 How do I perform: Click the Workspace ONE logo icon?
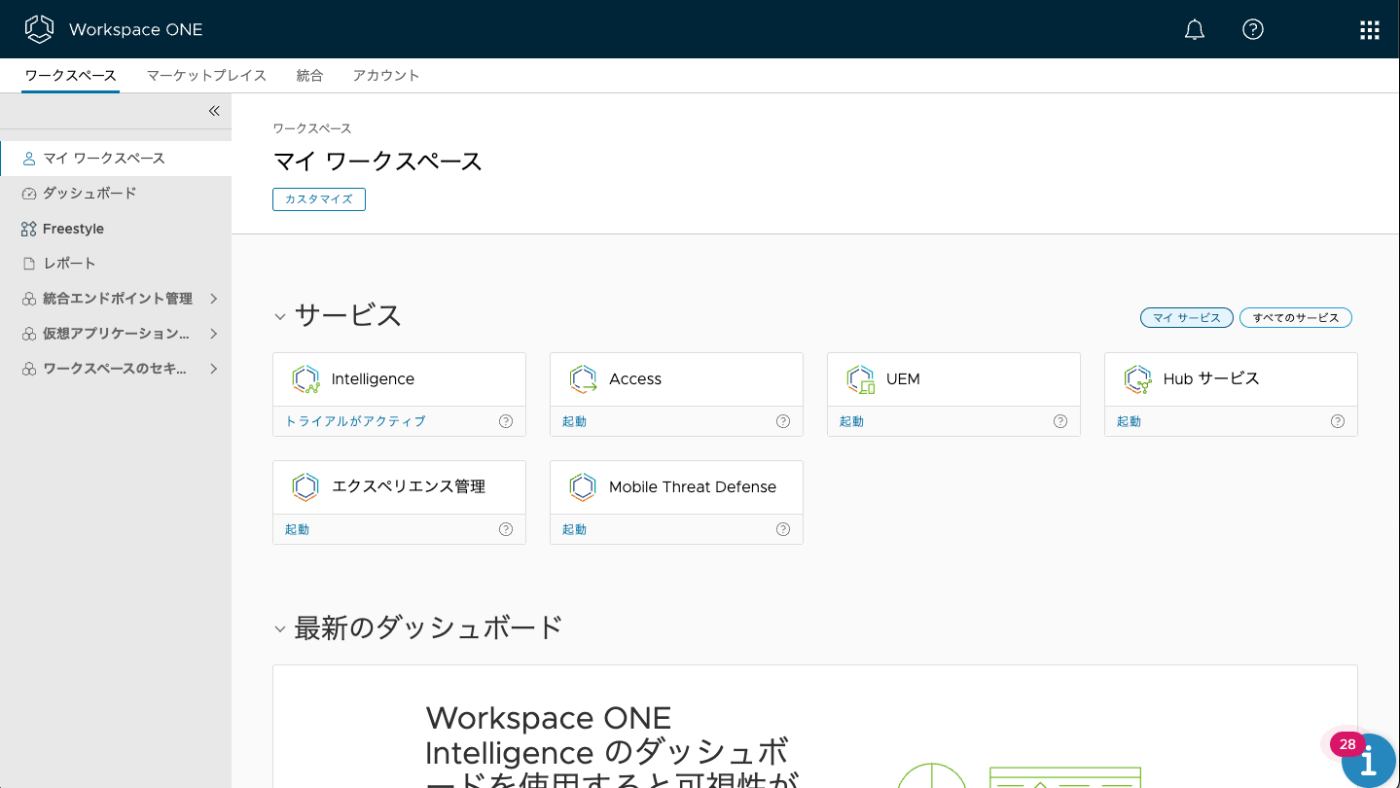click(39, 29)
